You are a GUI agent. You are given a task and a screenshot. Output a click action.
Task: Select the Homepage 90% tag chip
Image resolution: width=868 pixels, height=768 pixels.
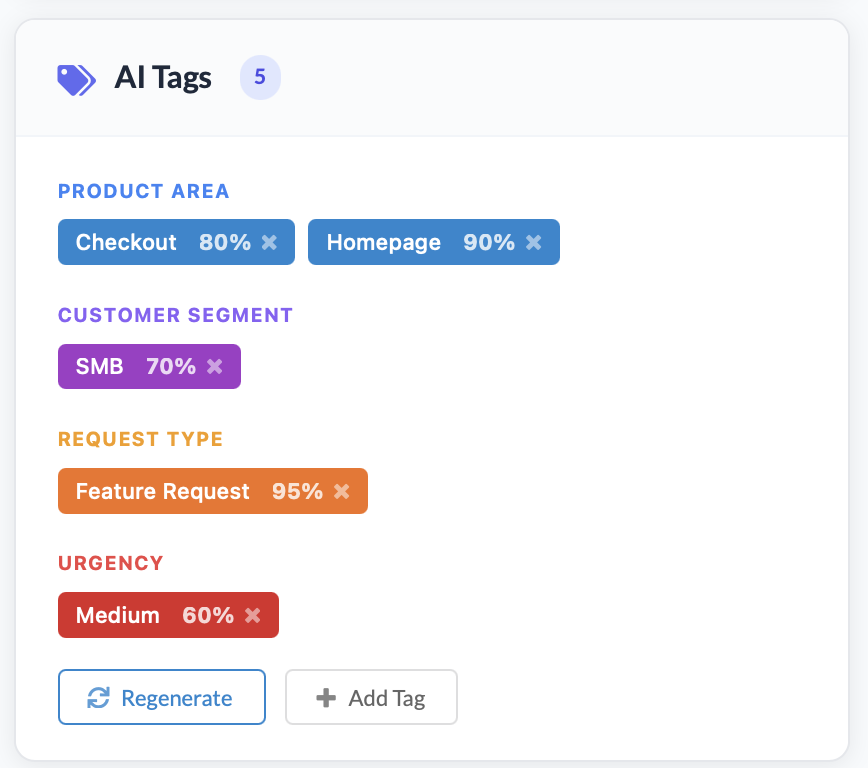(434, 242)
